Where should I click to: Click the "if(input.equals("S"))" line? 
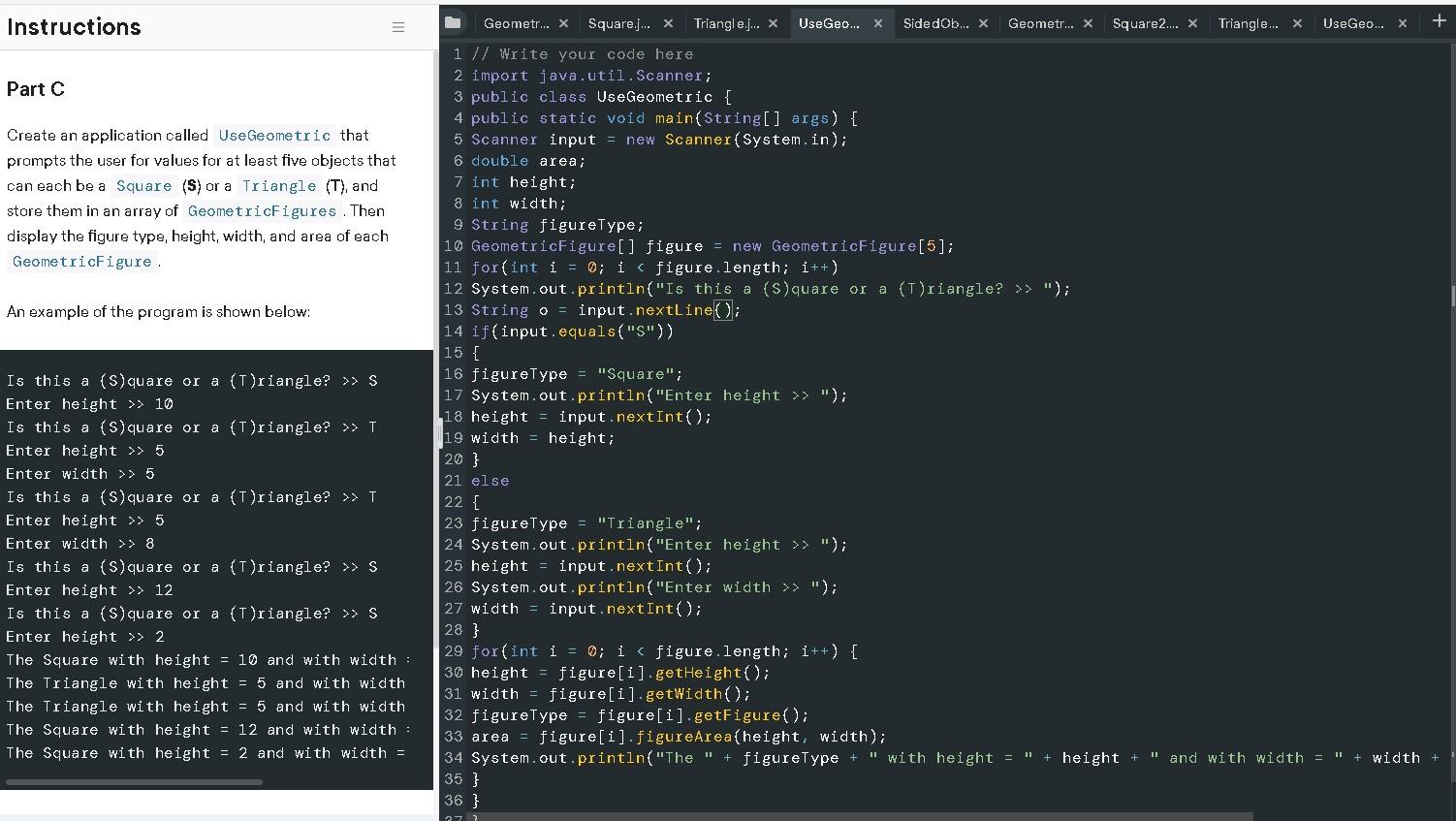point(572,332)
